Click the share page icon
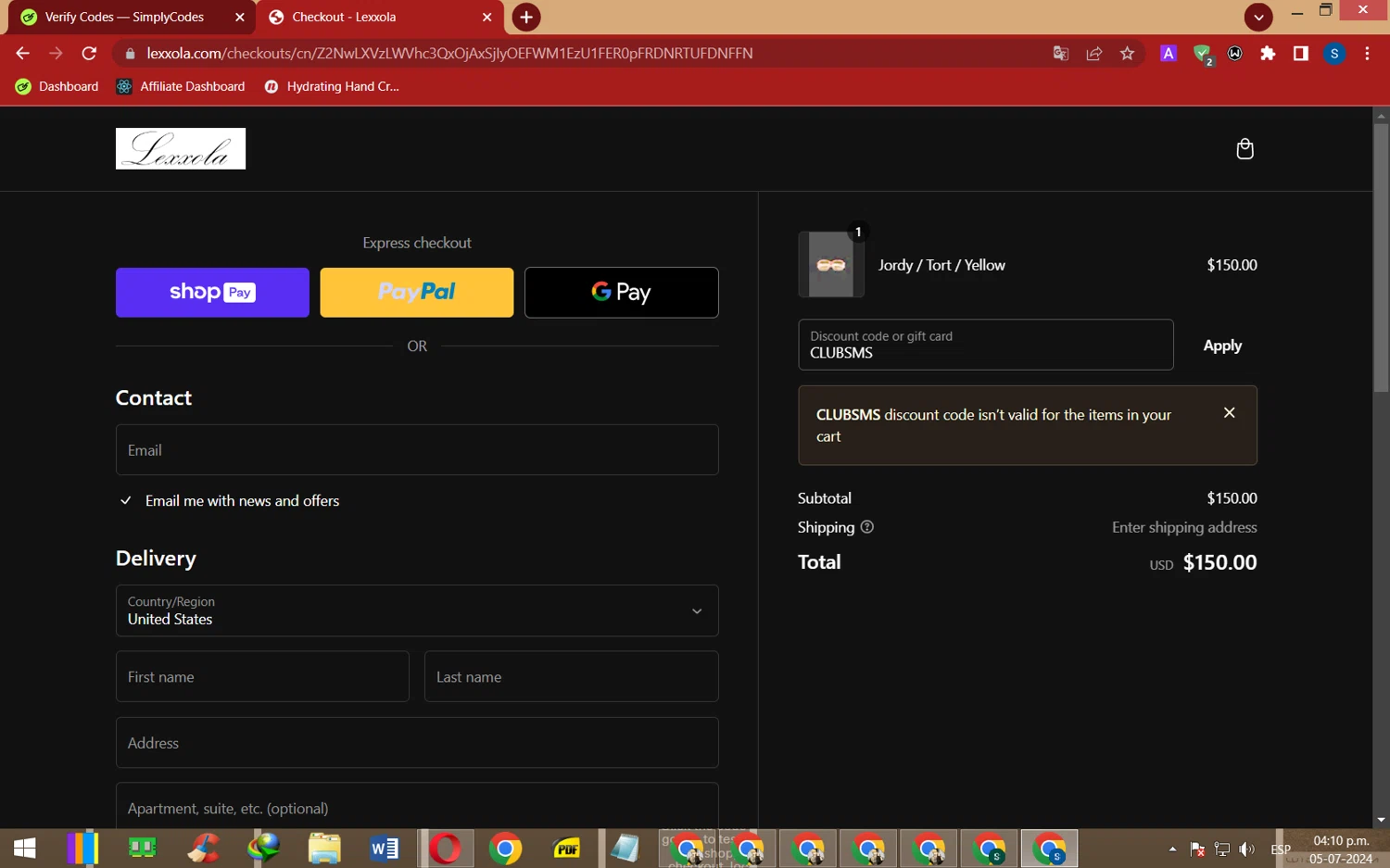Screen dimensions: 1390x868 (1094, 54)
